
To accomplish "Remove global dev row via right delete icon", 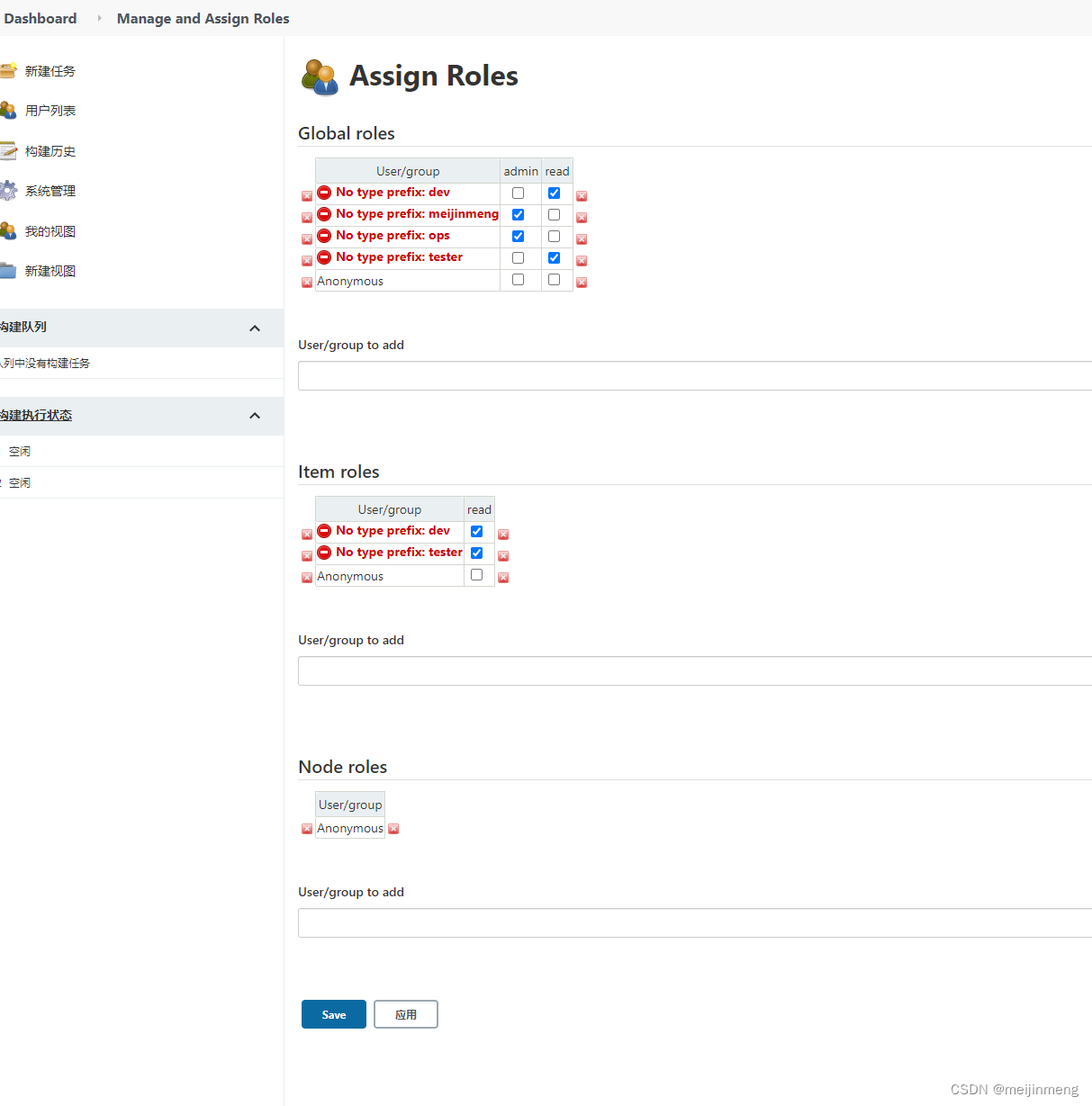I will tap(582, 195).
